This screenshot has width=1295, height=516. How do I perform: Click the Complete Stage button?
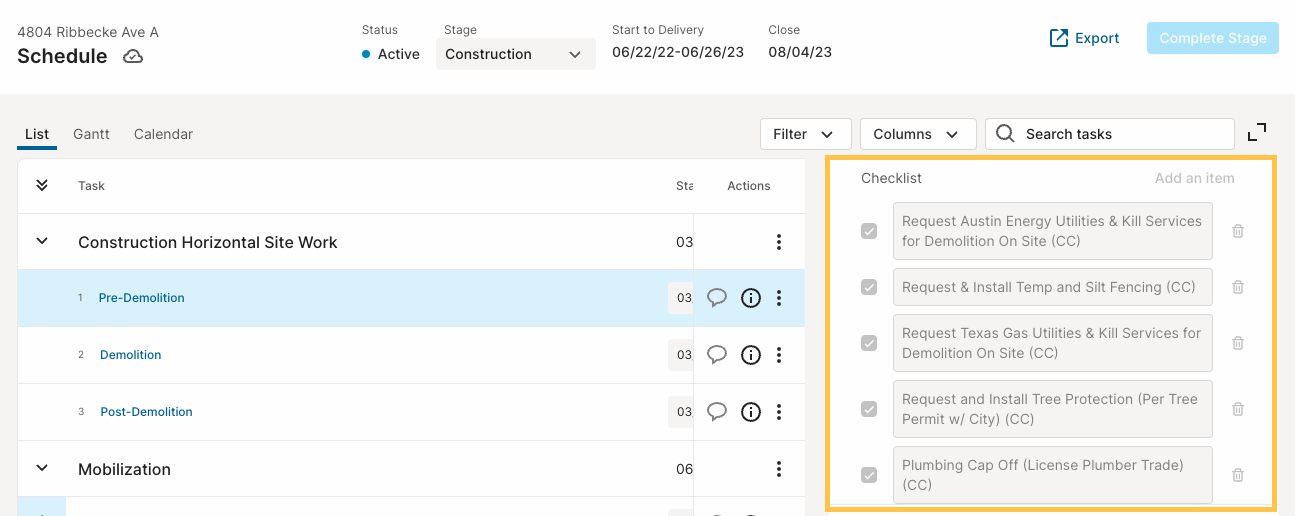click(1213, 38)
